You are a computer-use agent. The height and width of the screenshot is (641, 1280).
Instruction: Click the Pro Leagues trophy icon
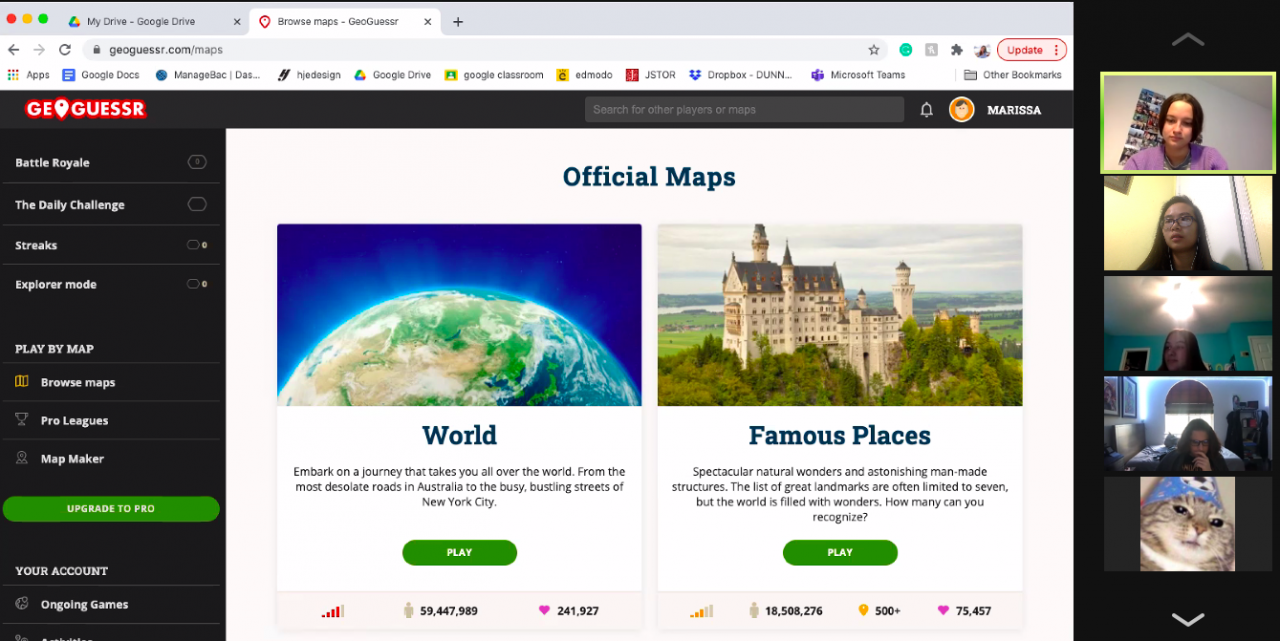[x=22, y=420]
